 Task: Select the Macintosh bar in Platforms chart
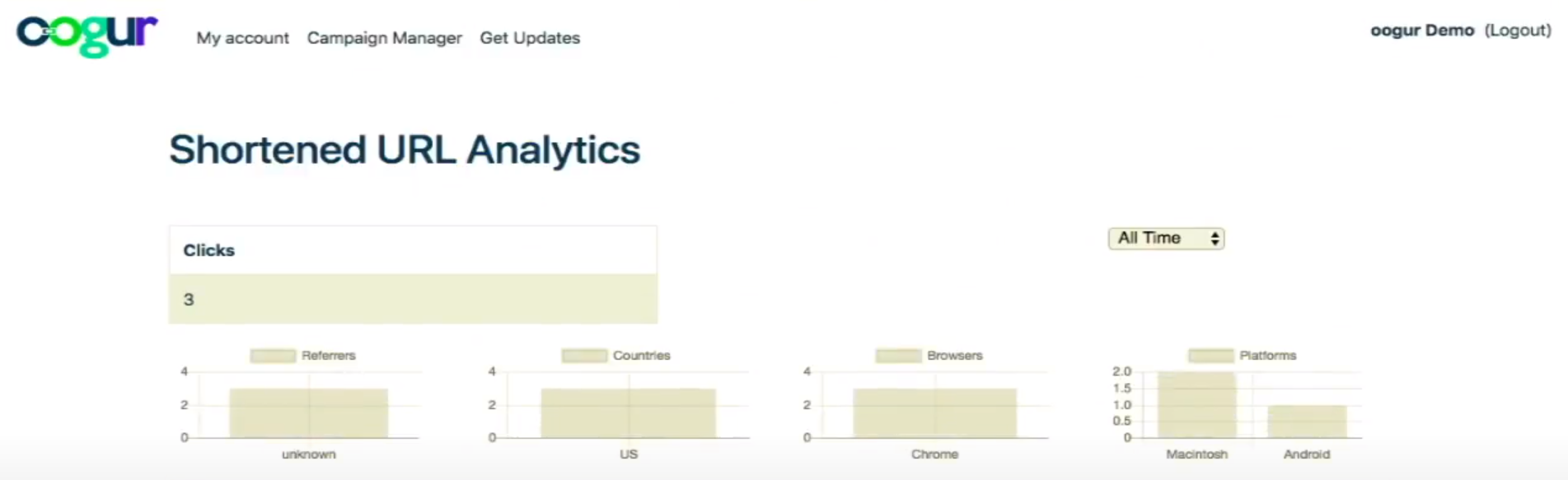point(1196,405)
